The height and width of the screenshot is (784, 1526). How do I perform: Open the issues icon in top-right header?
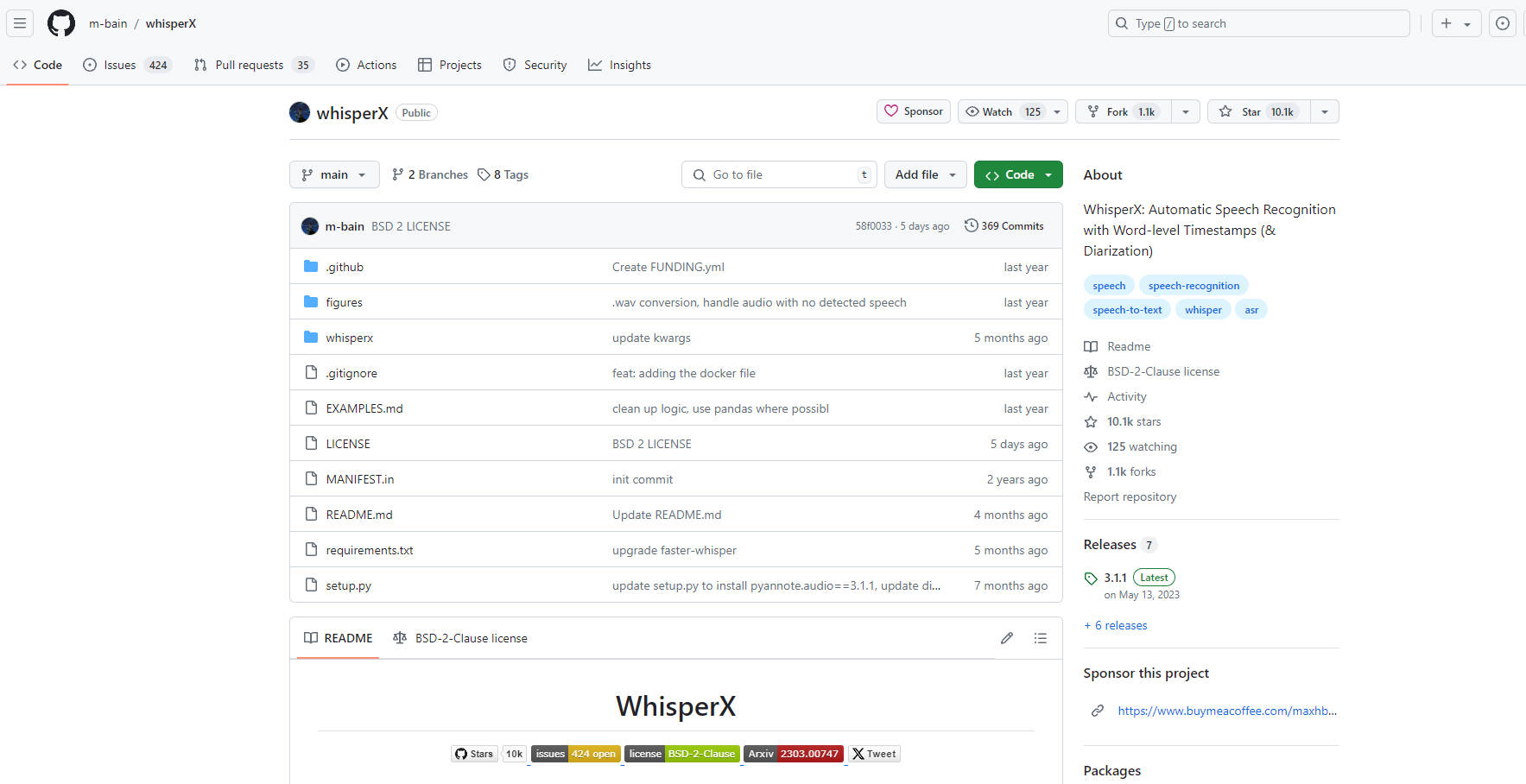click(x=1502, y=23)
